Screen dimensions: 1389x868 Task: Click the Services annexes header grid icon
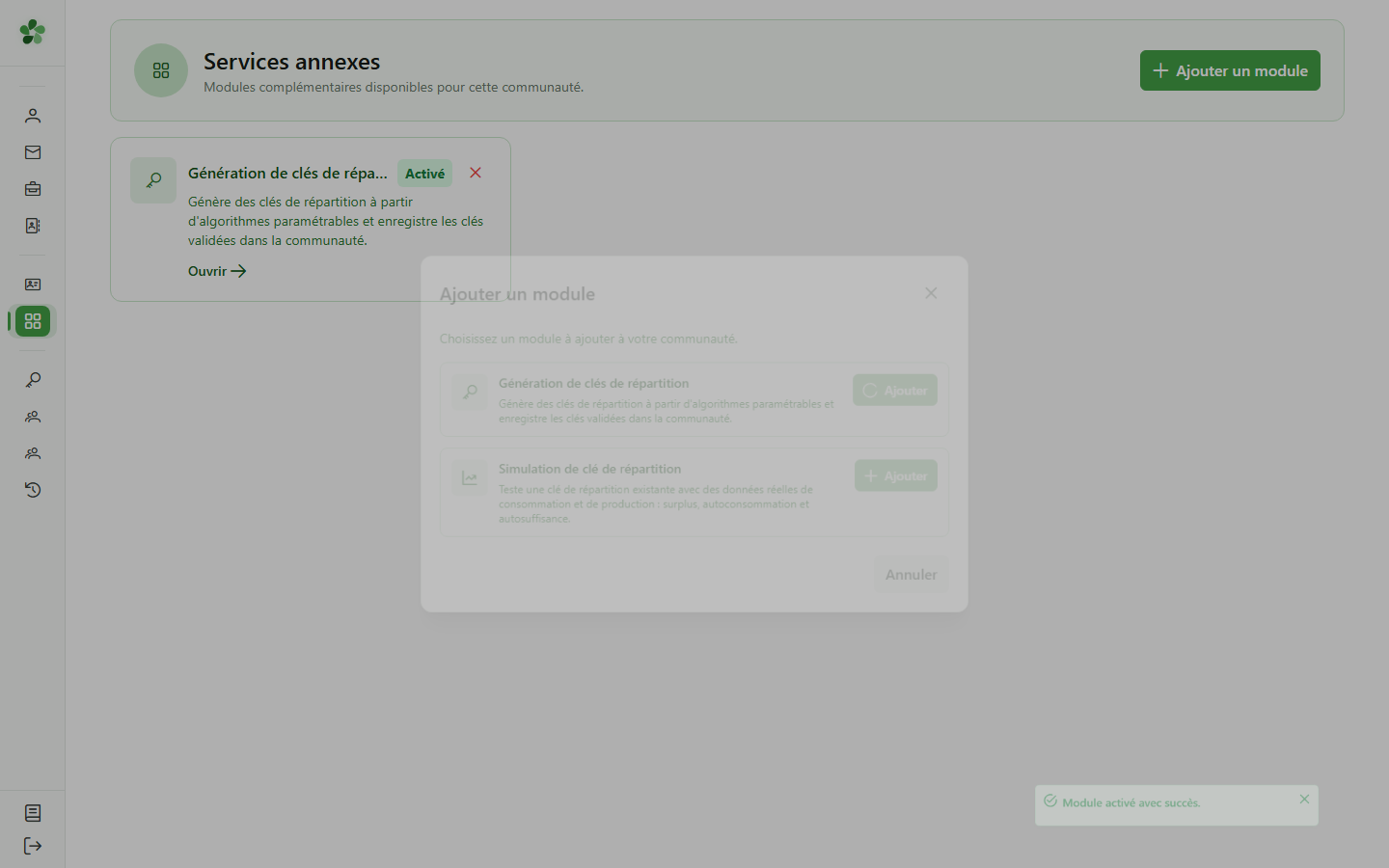tap(161, 70)
